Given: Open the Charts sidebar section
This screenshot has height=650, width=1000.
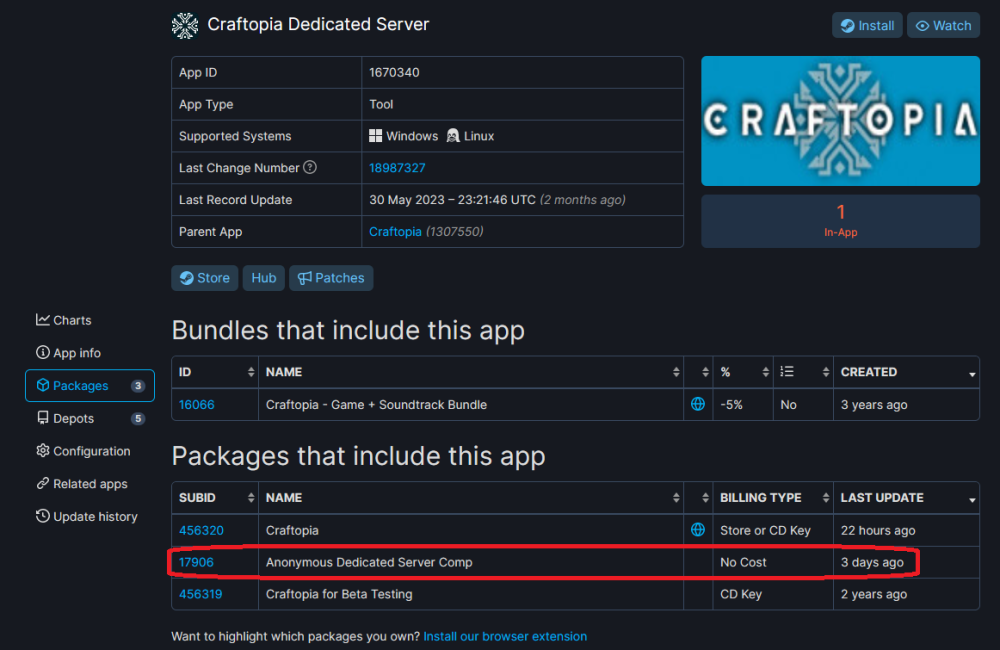Looking at the screenshot, I should pyautogui.click(x=64, y=320).
